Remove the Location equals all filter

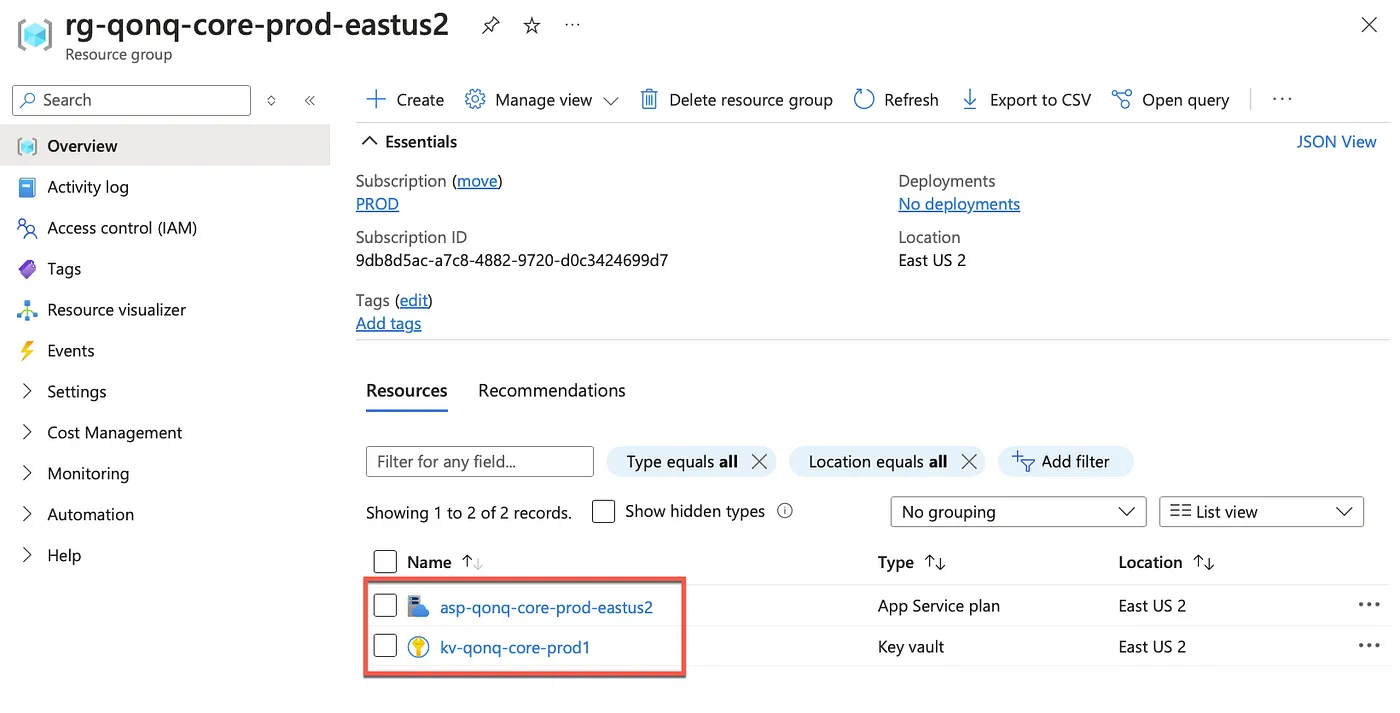(x=969, y=462)
